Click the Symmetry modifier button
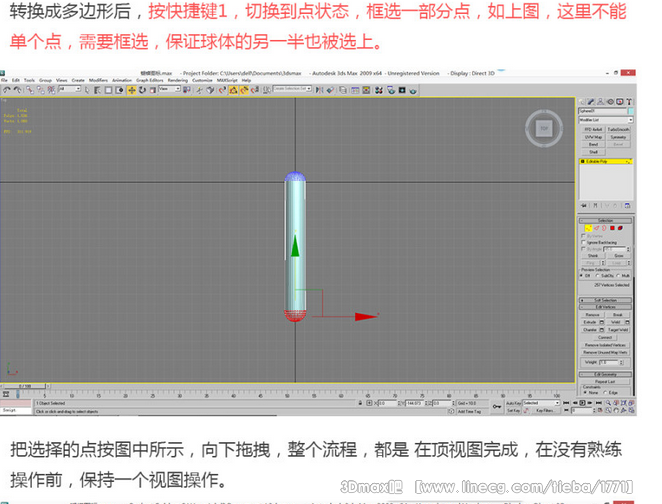The image size is (662, 504). [619, 137]
